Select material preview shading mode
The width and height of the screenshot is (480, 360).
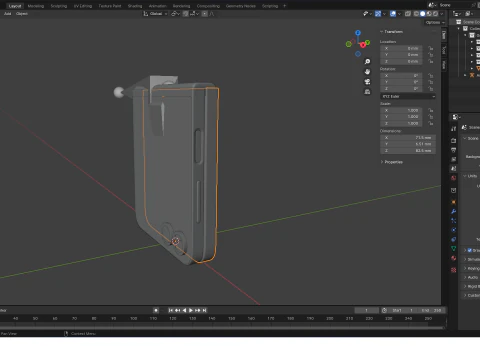429,14
